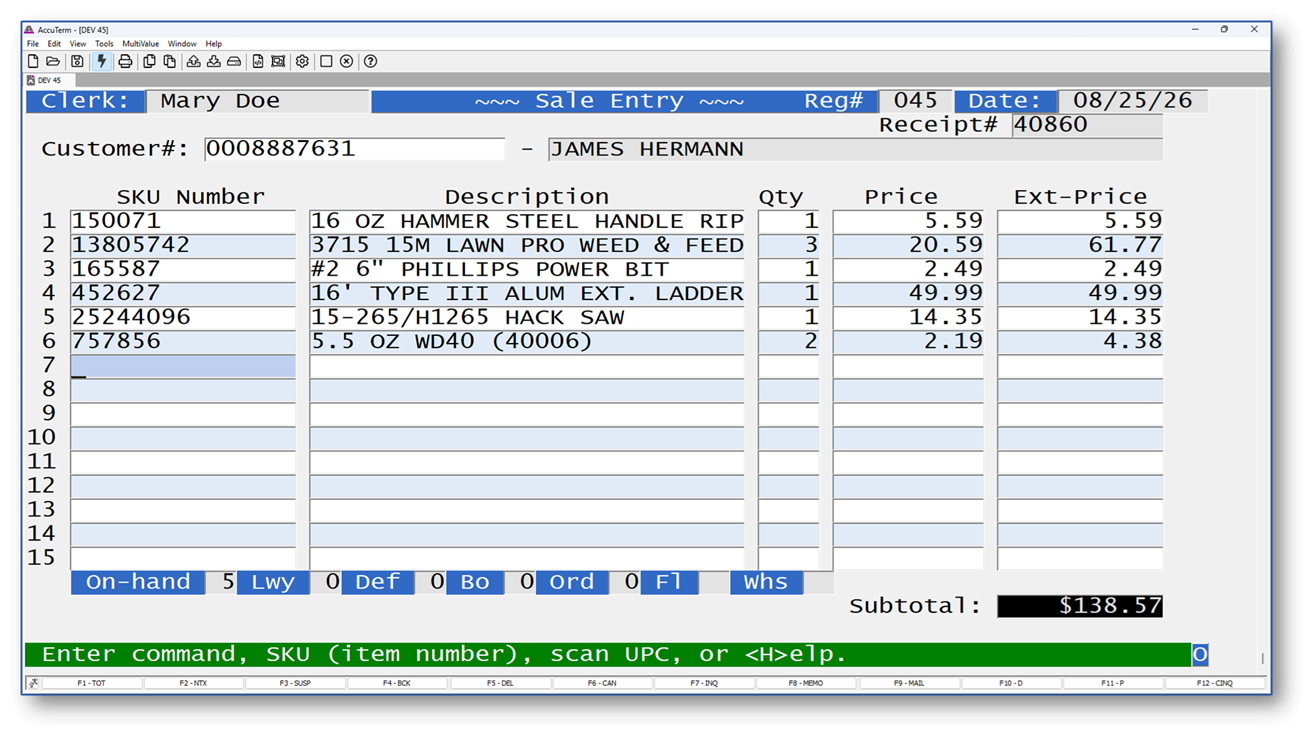Click the F10 - D function key

pos(1011,683)
